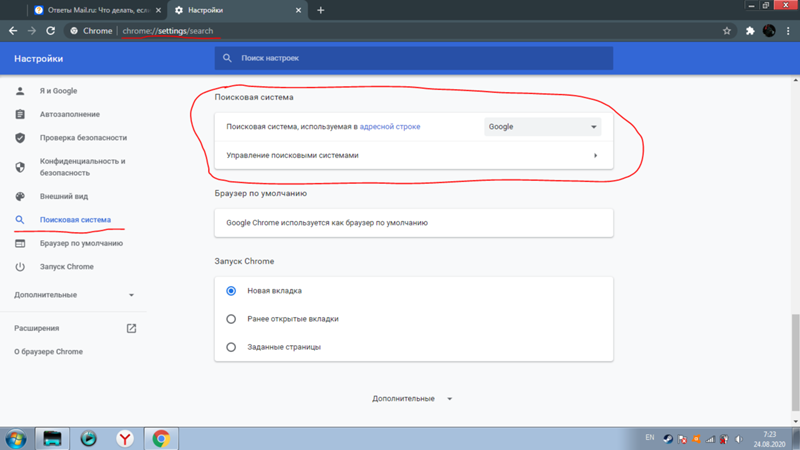Click the person icon beside Я и Google

pos(20,91)
